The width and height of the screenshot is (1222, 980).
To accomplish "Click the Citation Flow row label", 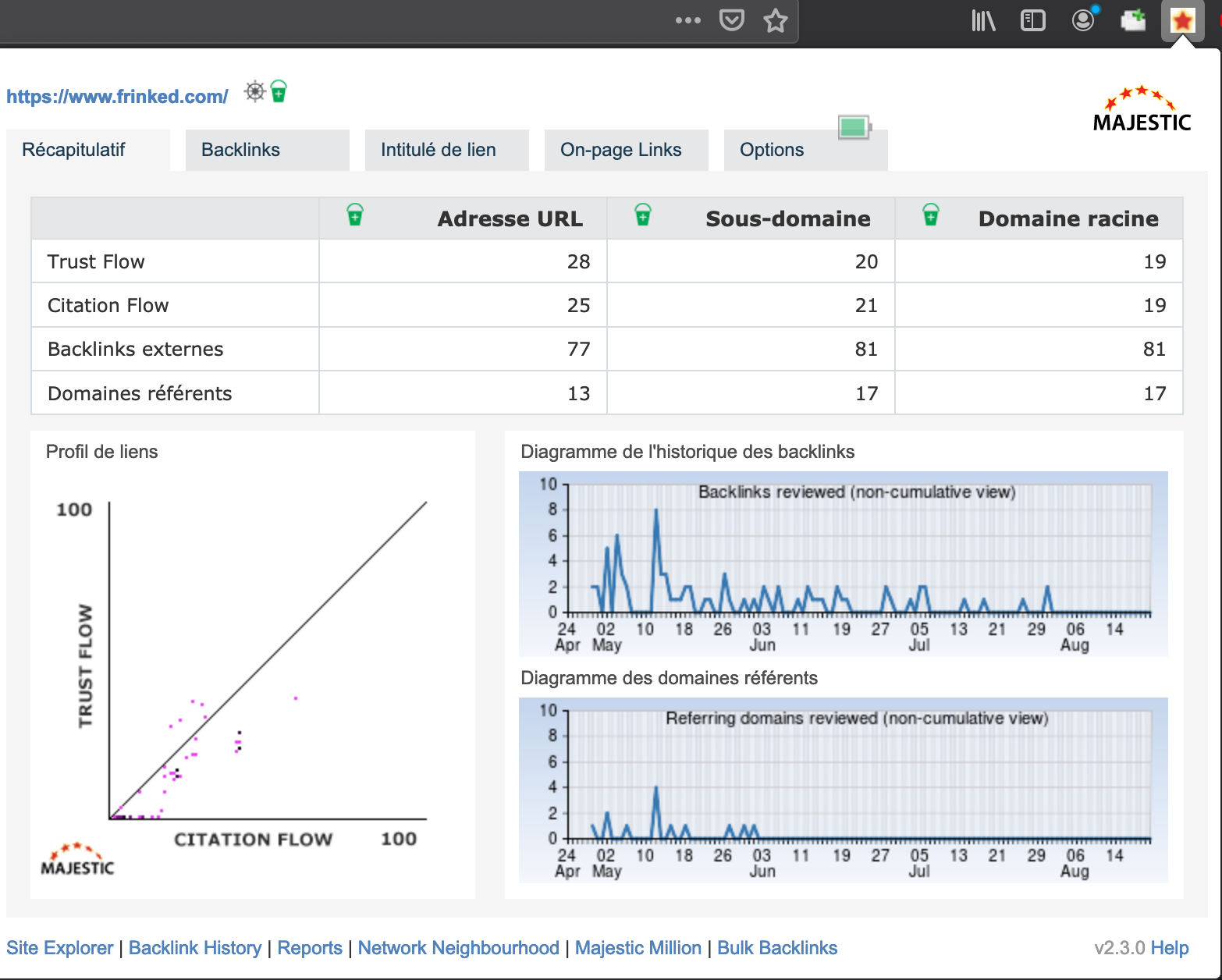I will point(108,305).
